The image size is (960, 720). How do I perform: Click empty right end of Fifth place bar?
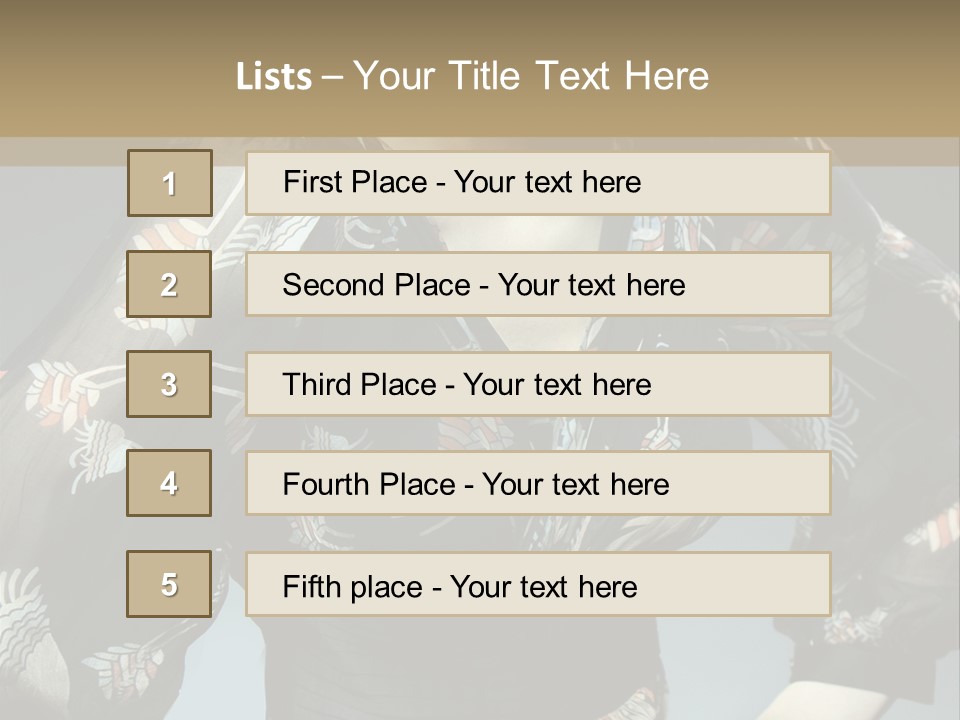point(760,584)
